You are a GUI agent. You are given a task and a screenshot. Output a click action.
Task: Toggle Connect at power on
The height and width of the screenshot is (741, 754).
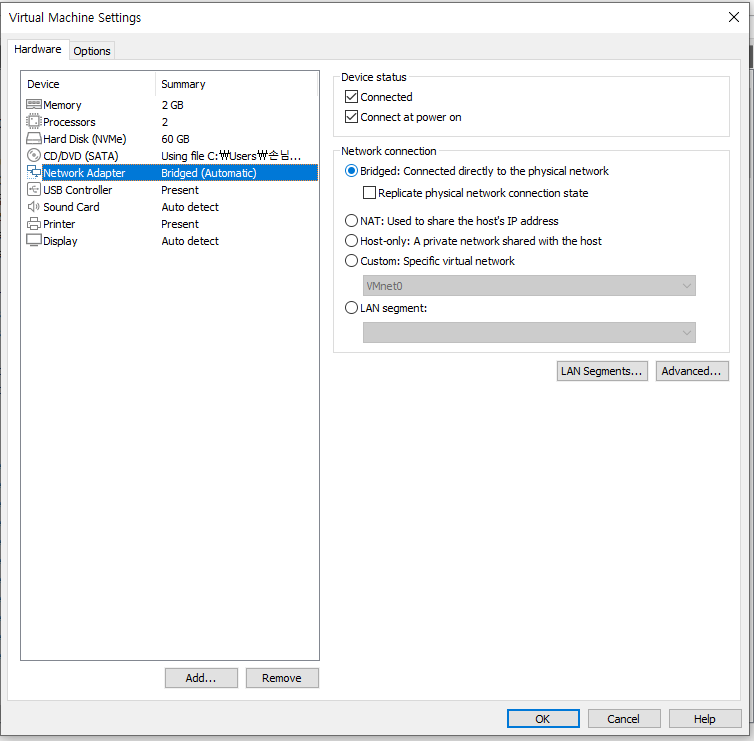click(352, 117)
